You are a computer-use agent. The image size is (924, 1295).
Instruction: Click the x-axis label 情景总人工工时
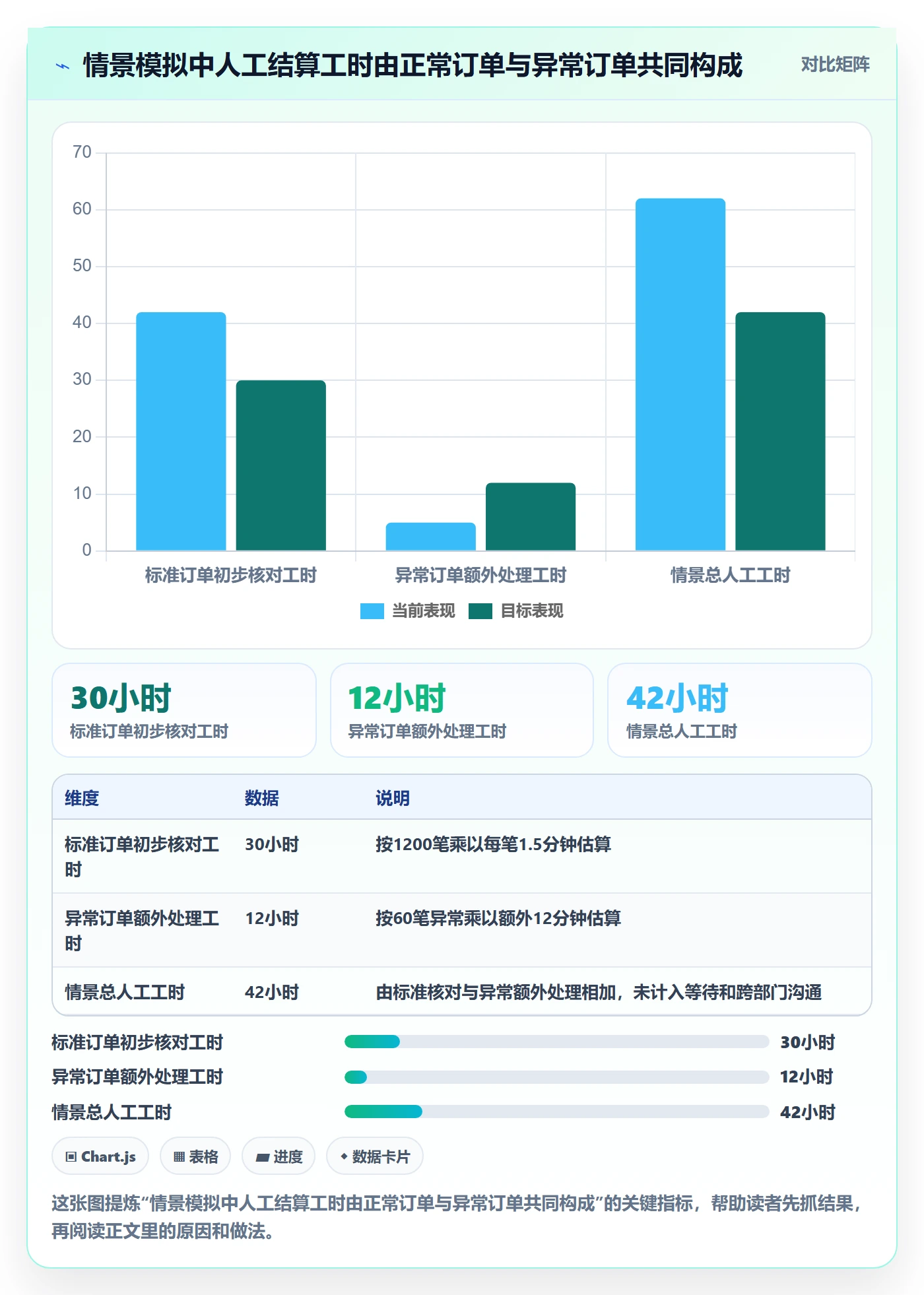click(x=731, y=576)
